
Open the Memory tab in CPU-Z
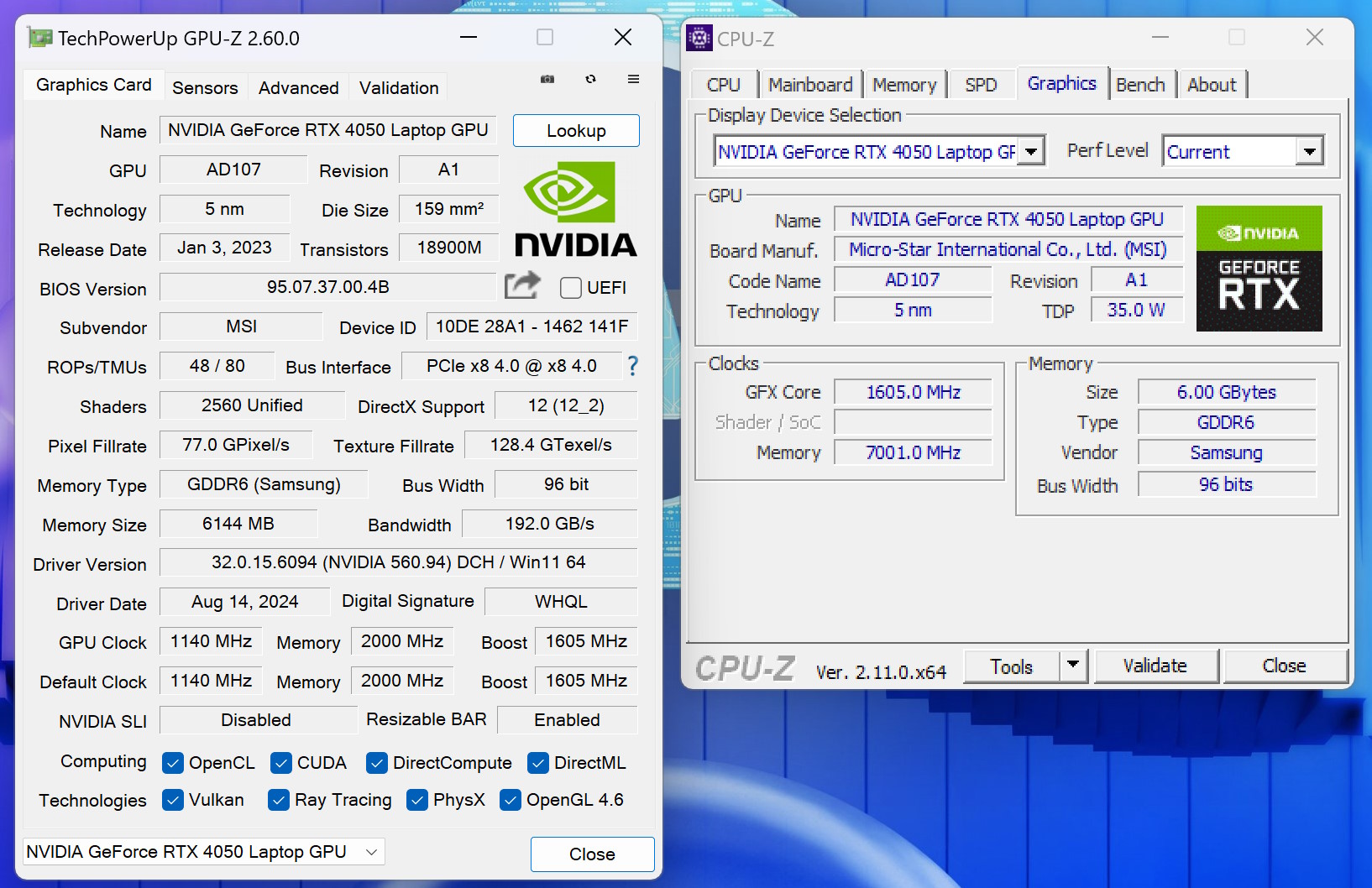click(x=904, y=85)
